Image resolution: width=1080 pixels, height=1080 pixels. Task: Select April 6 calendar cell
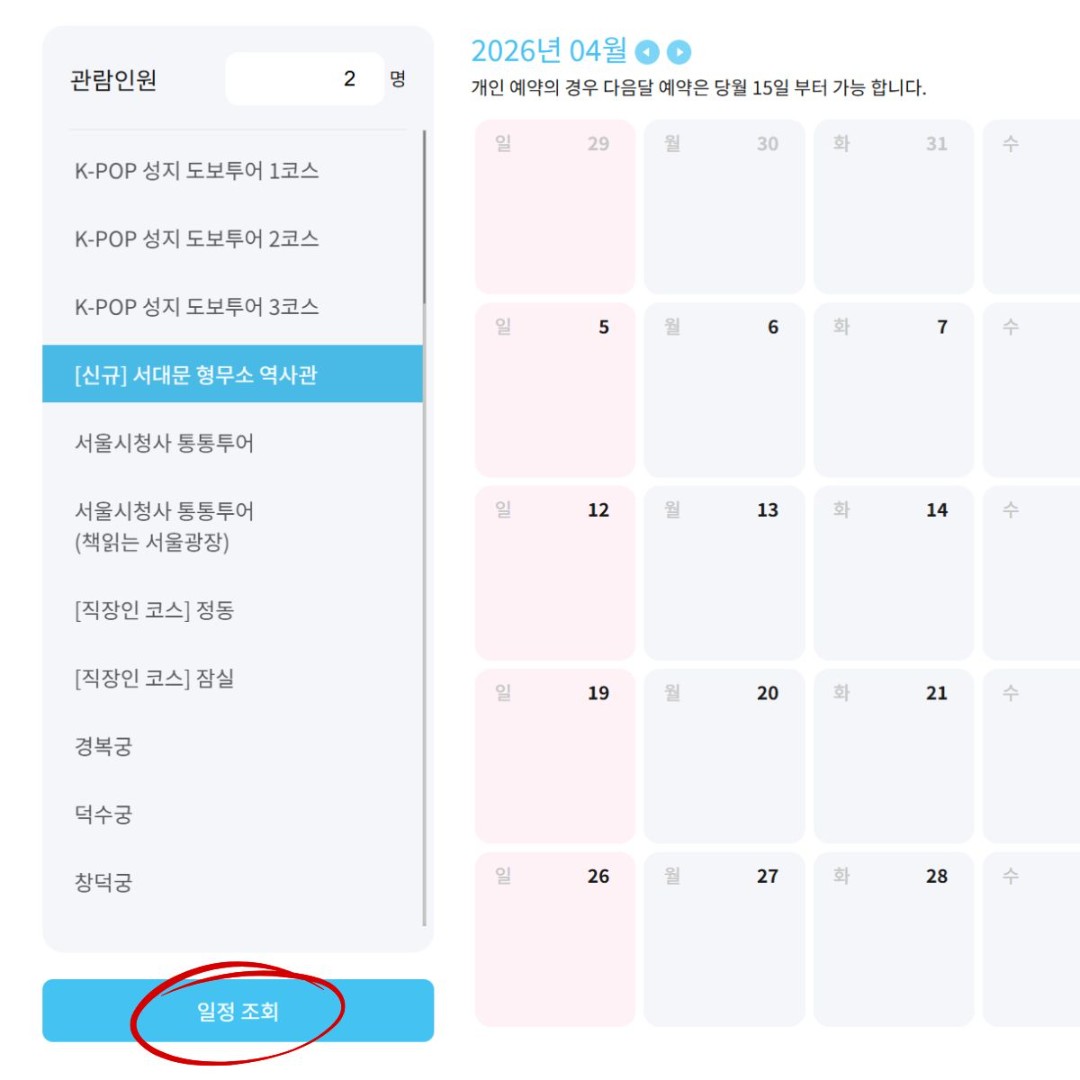(x=724, y=390)
